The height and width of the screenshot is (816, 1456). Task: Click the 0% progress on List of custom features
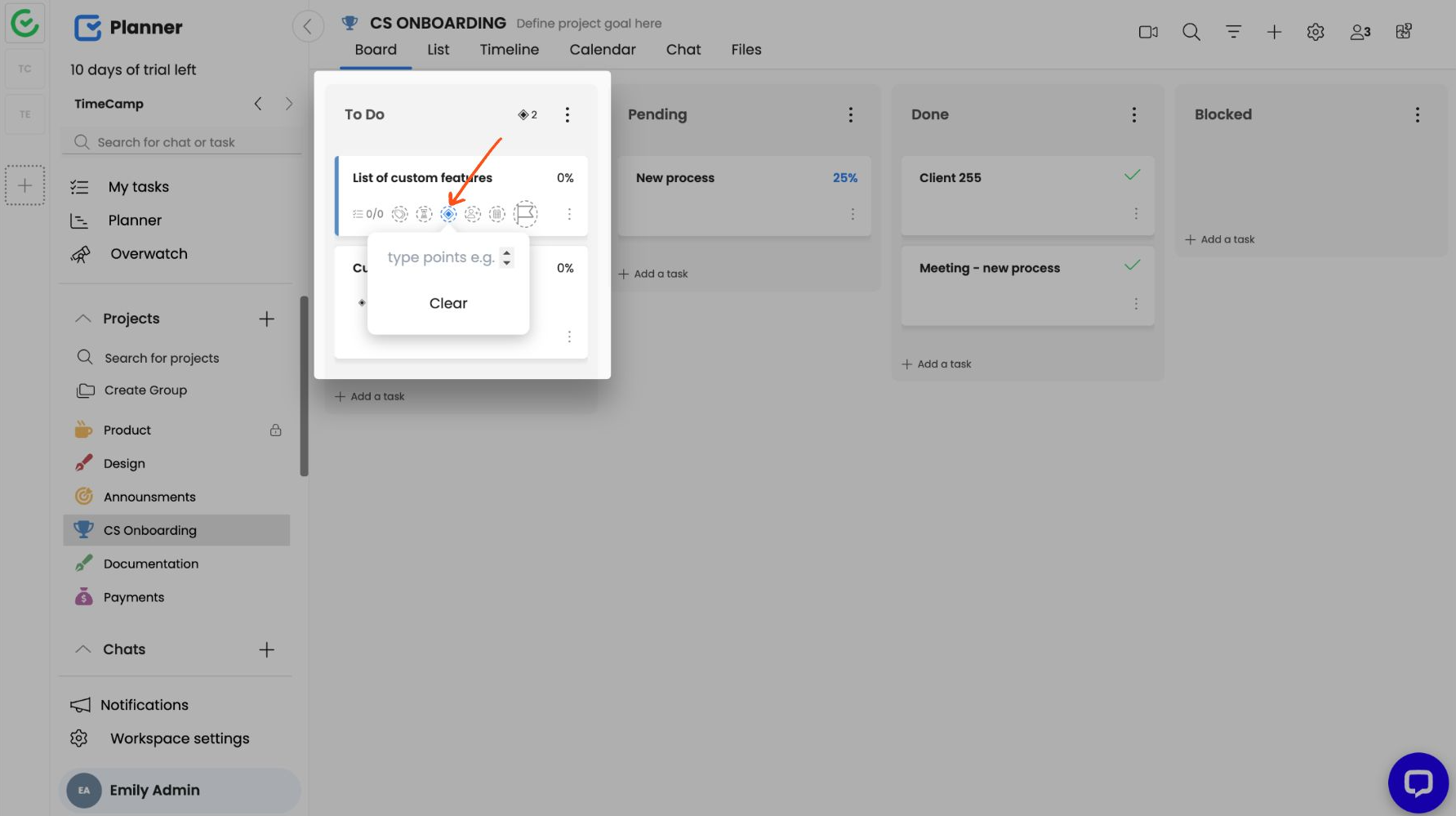click(565, 178)
